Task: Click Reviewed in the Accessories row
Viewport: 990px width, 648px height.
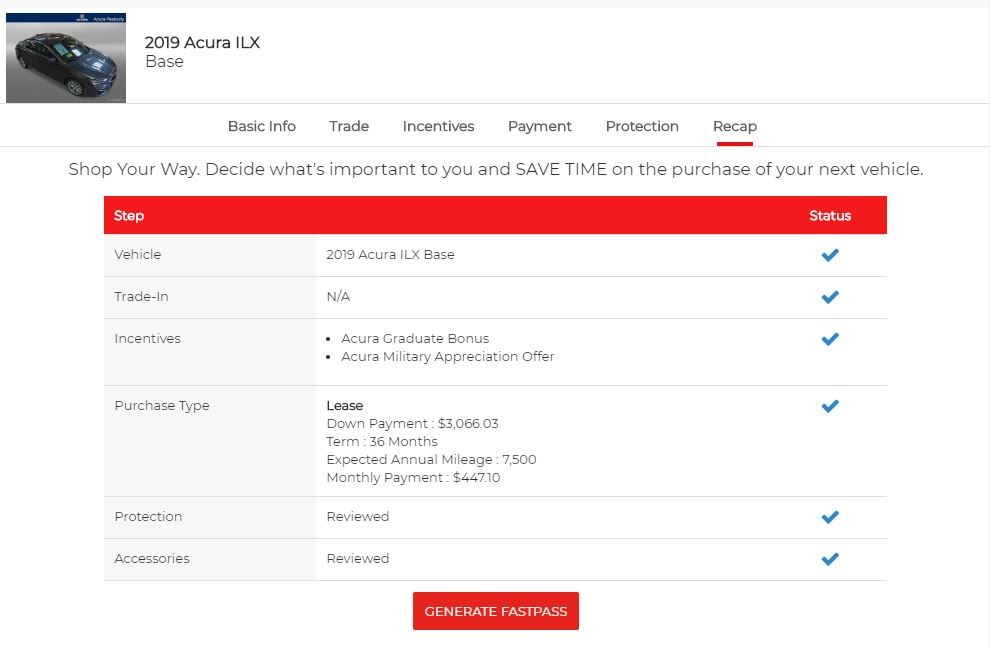Action: click(x=357, y=558)
